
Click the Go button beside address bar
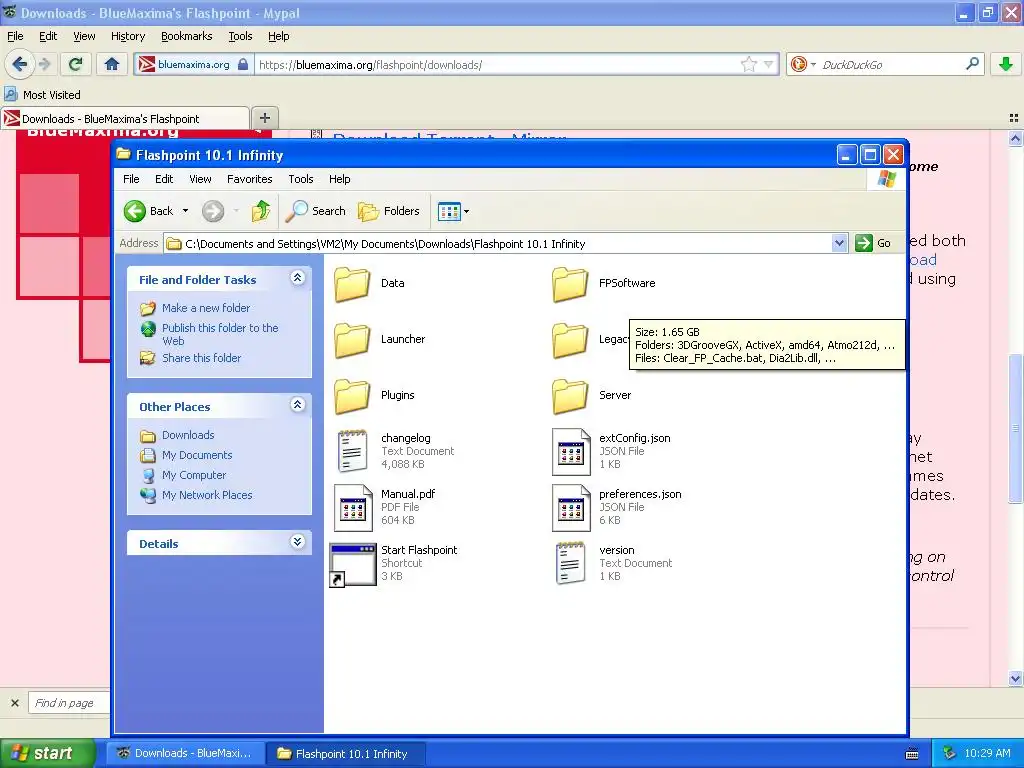874,244
